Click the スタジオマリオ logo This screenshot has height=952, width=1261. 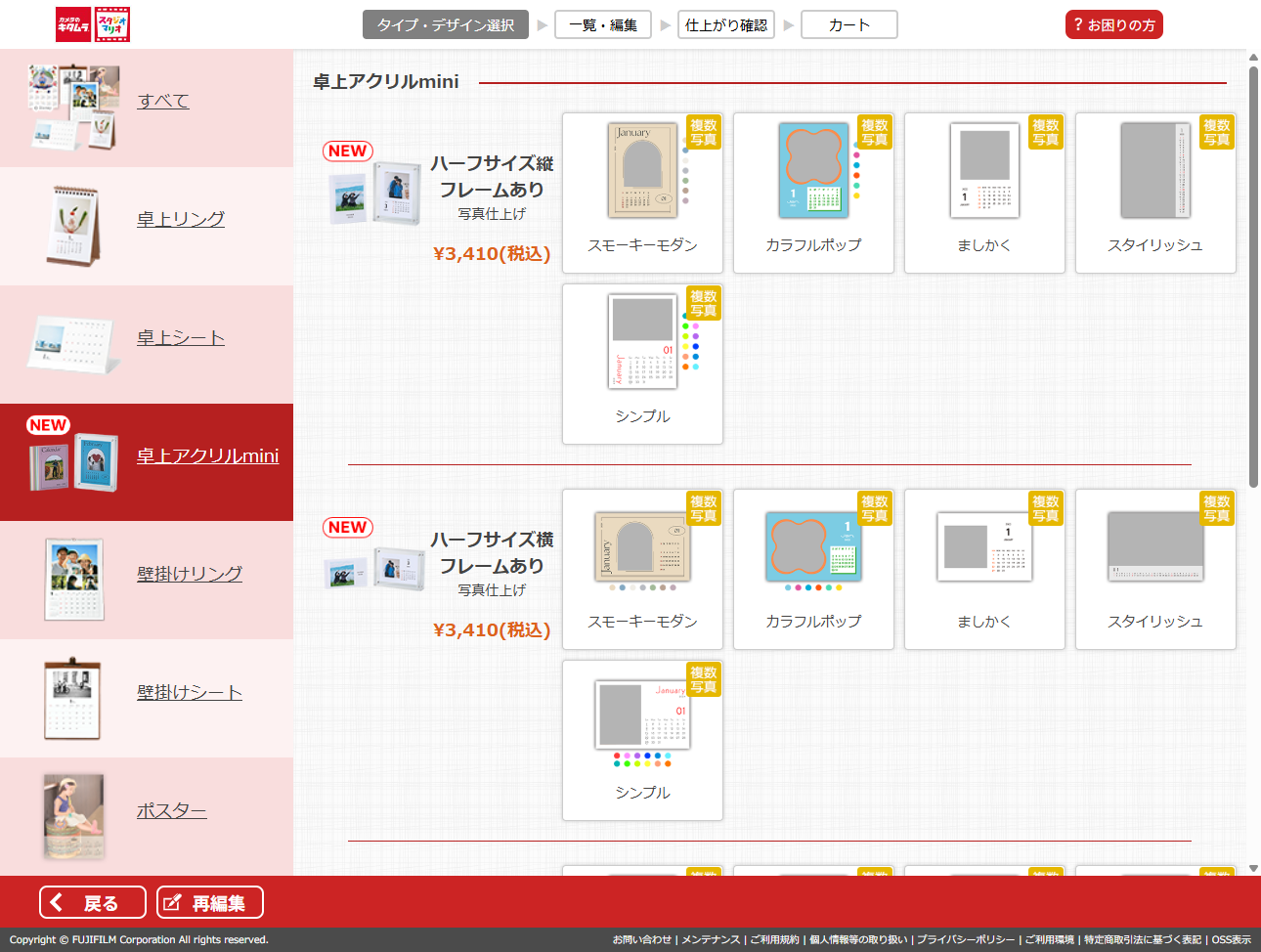(112, 24)
